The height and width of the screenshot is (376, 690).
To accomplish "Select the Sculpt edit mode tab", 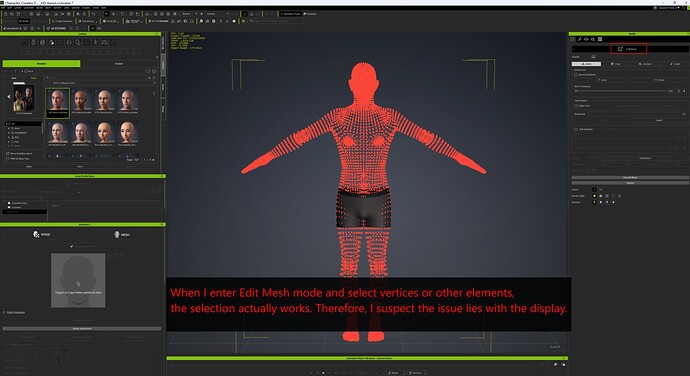I will [x=675, y=64].
